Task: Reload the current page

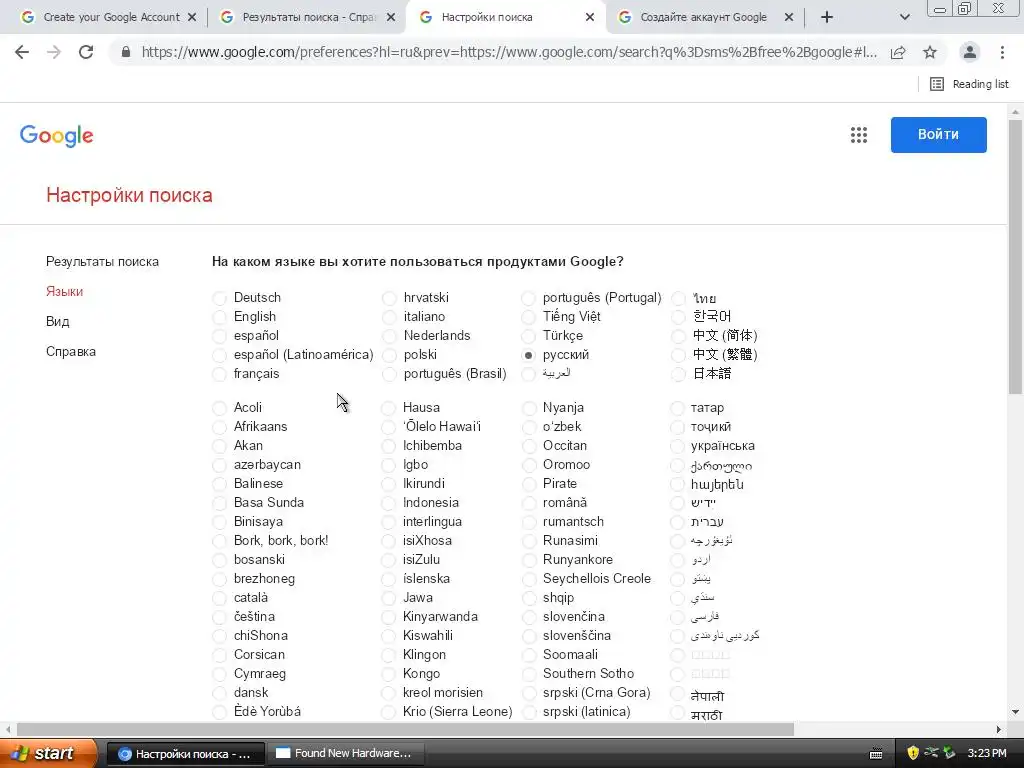Action: (86, 52)
